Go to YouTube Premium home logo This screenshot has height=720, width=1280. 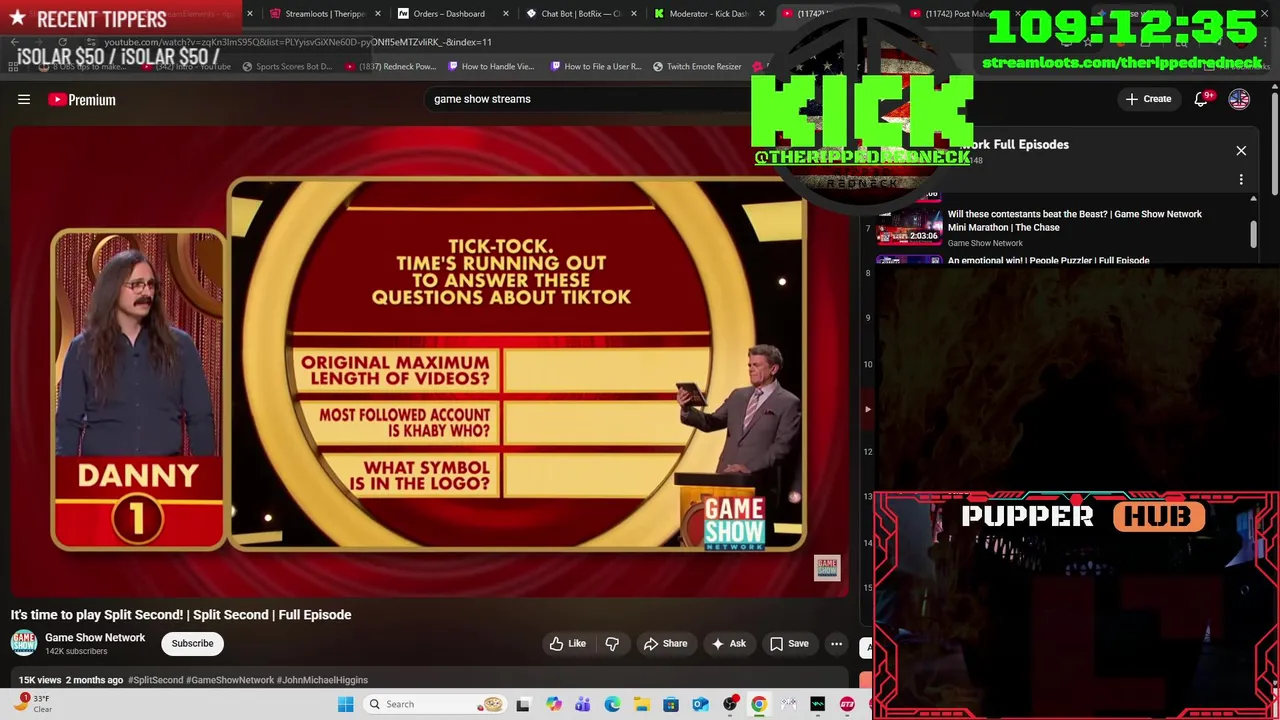(x=82, y=99)
